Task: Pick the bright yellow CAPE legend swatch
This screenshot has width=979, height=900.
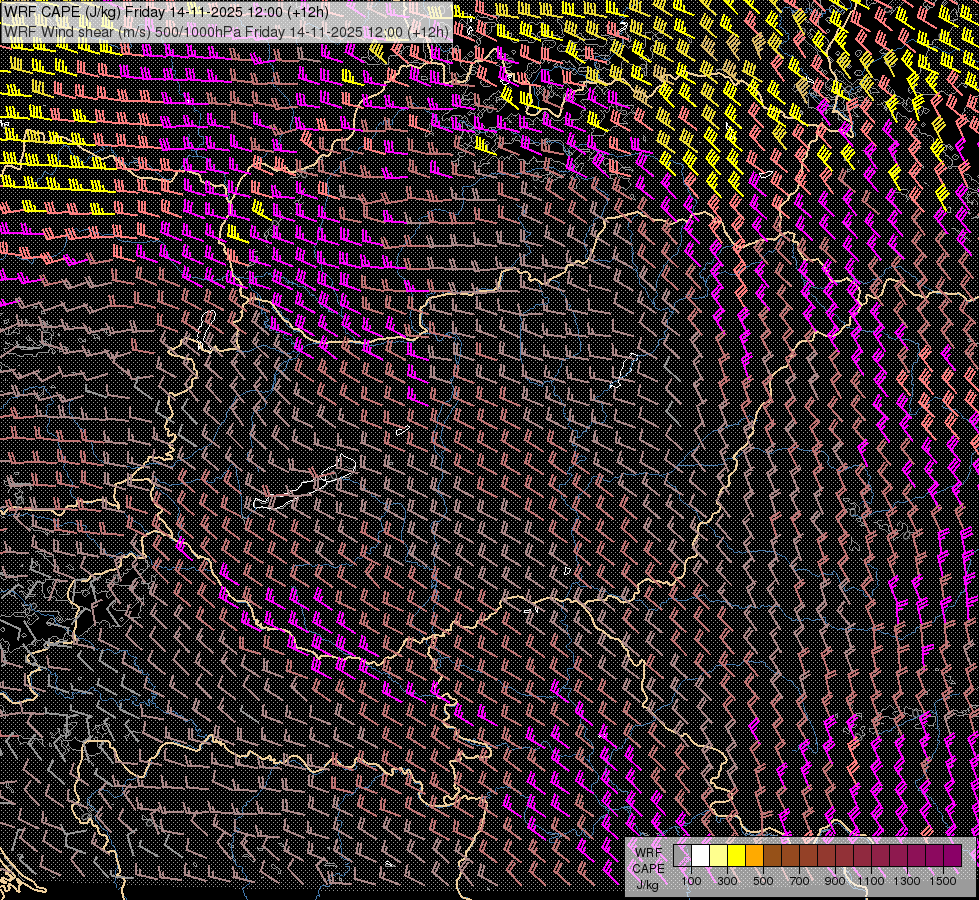Action: click(x=736, y=856)
